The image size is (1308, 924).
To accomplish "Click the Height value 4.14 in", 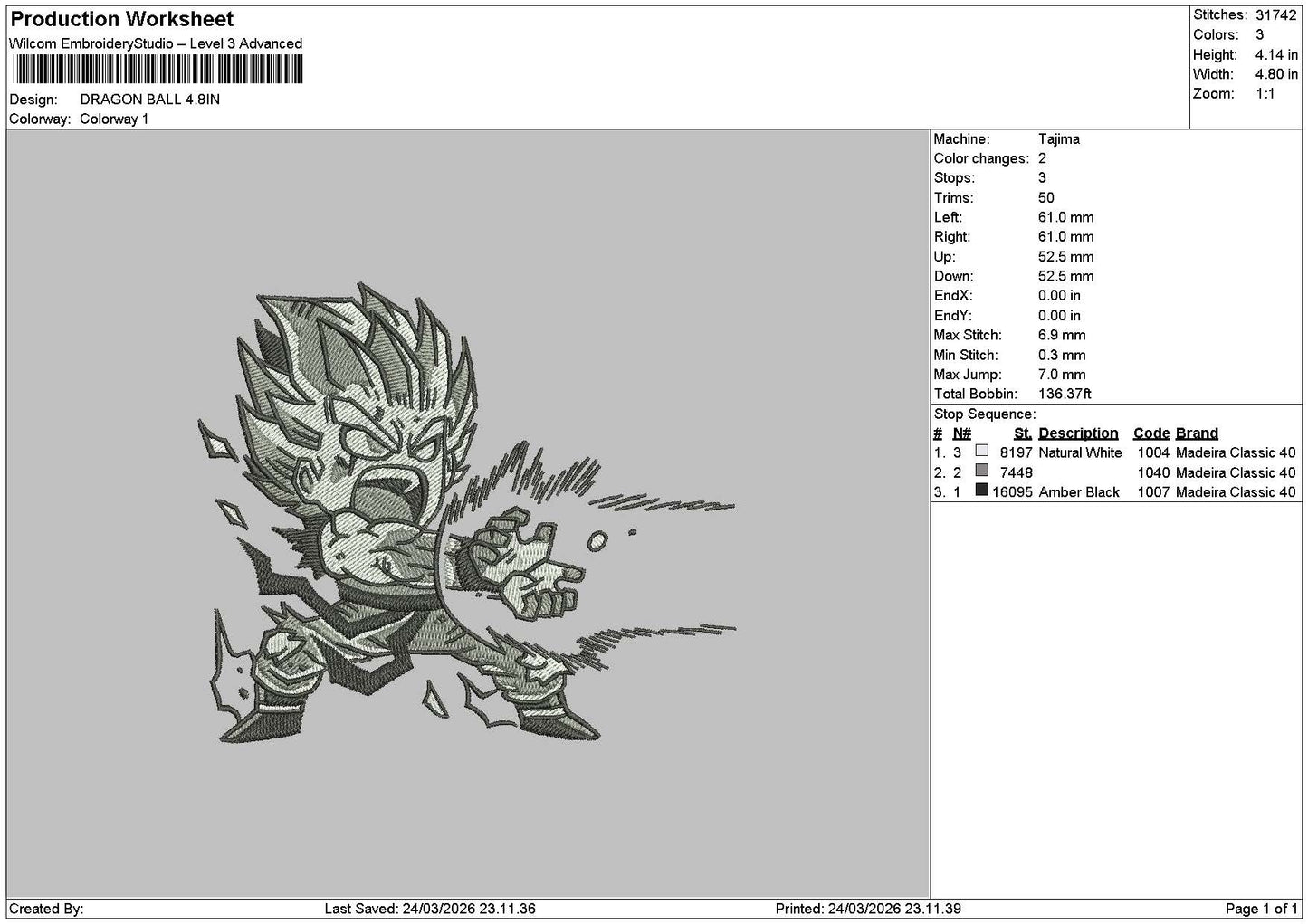I will [1276, 55].
